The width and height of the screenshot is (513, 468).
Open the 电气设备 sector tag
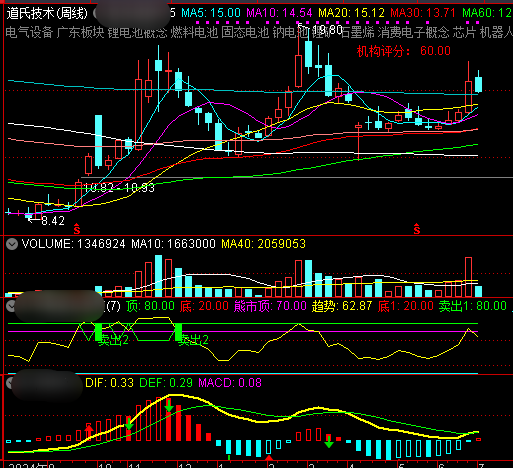pyautogui.click(x=29, y=32)
